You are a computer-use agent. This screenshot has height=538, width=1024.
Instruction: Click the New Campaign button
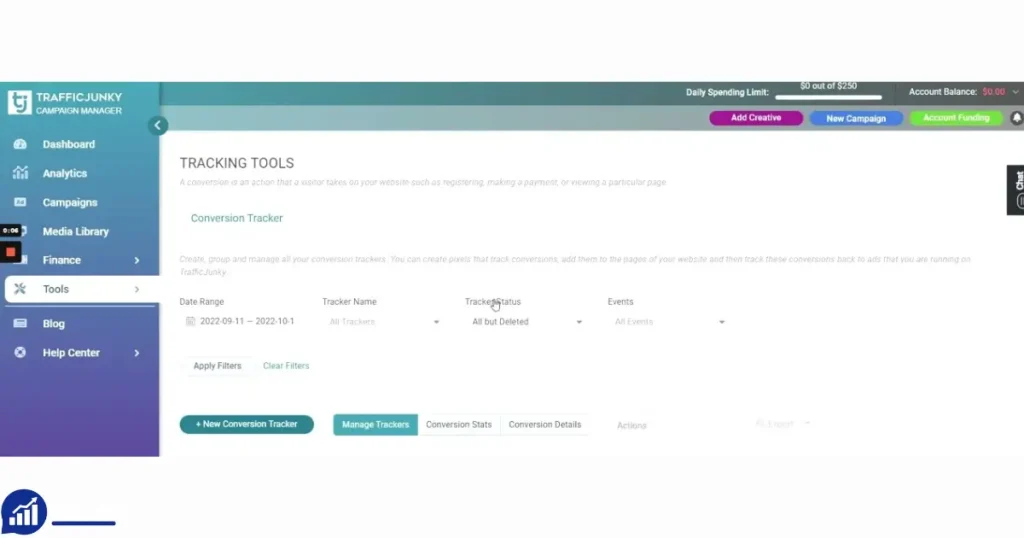click(x=856, y=119)
